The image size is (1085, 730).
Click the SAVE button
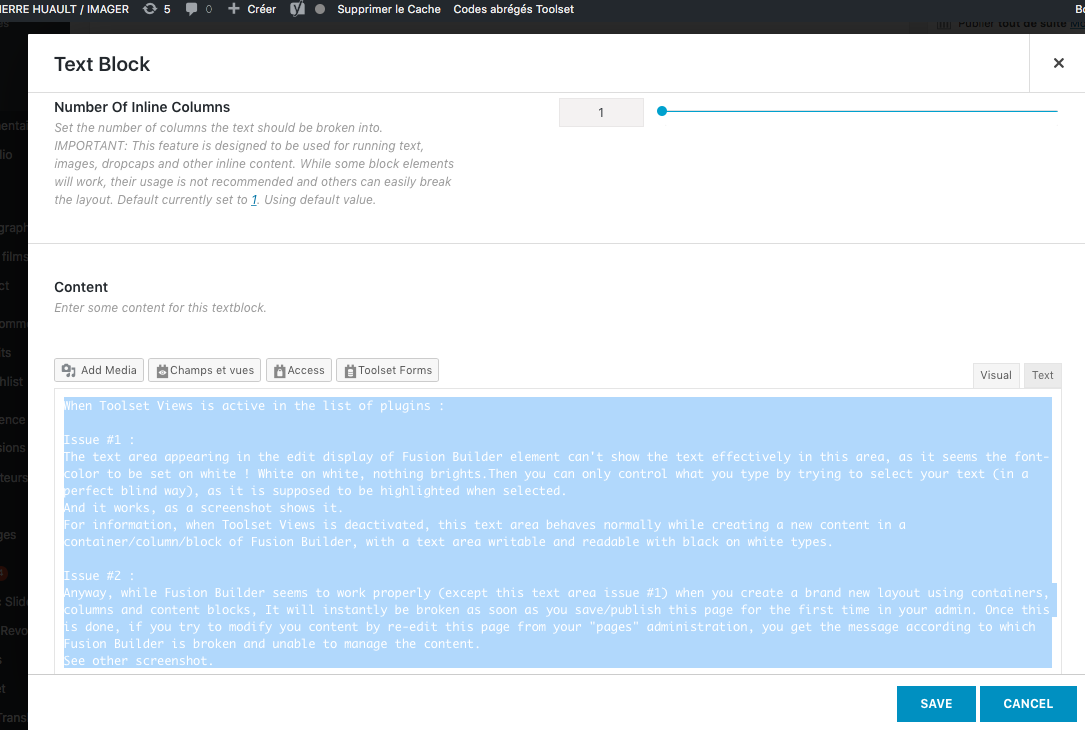[936, 704]
